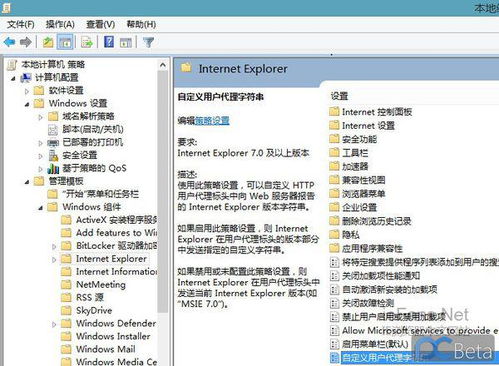The height and width of the screenshot is (366, 499).
Task: Click the 策略设置 edit link
Action: coord(212,120)
